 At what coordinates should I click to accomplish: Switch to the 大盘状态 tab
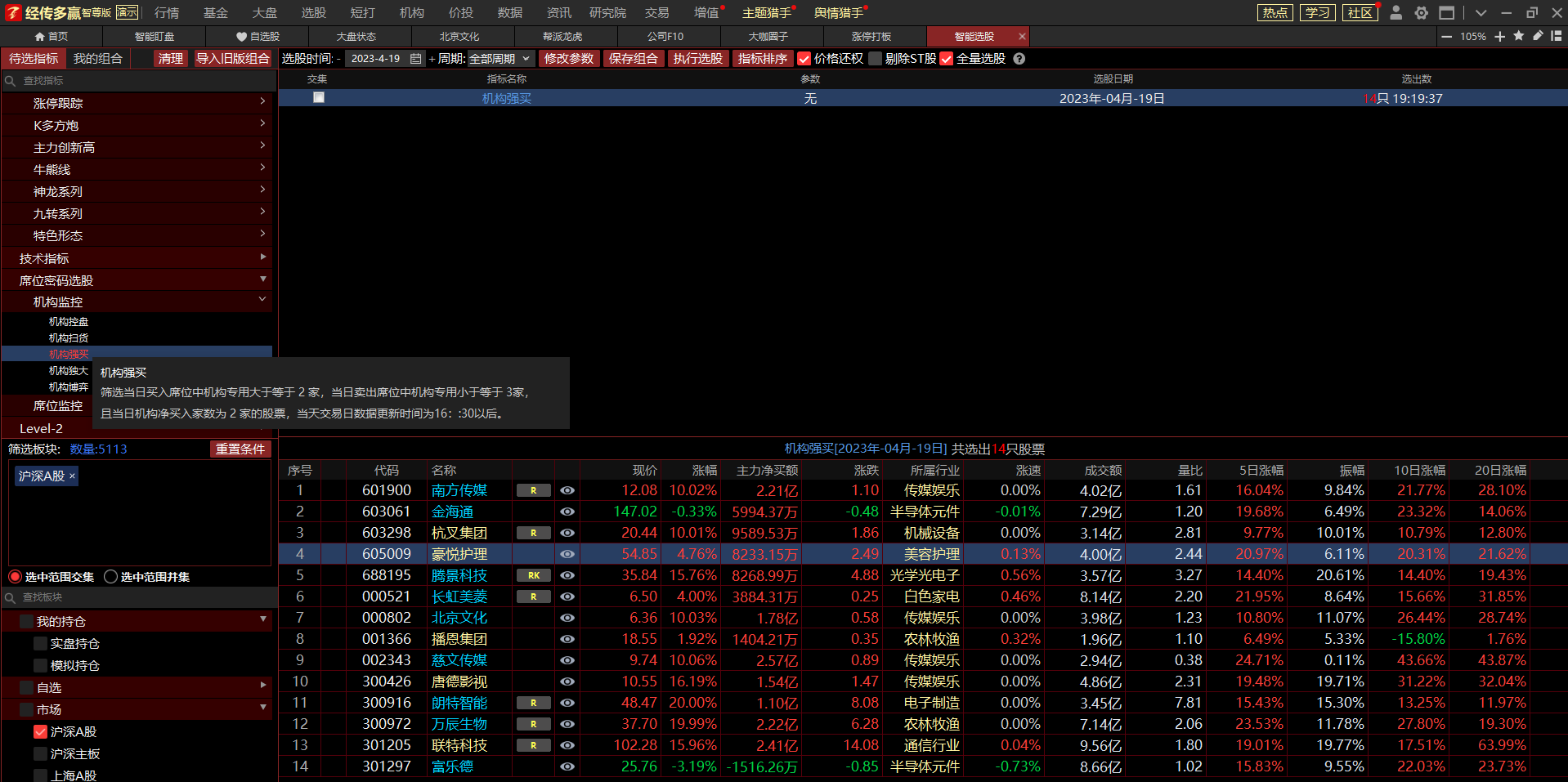[x=356, y=37]
